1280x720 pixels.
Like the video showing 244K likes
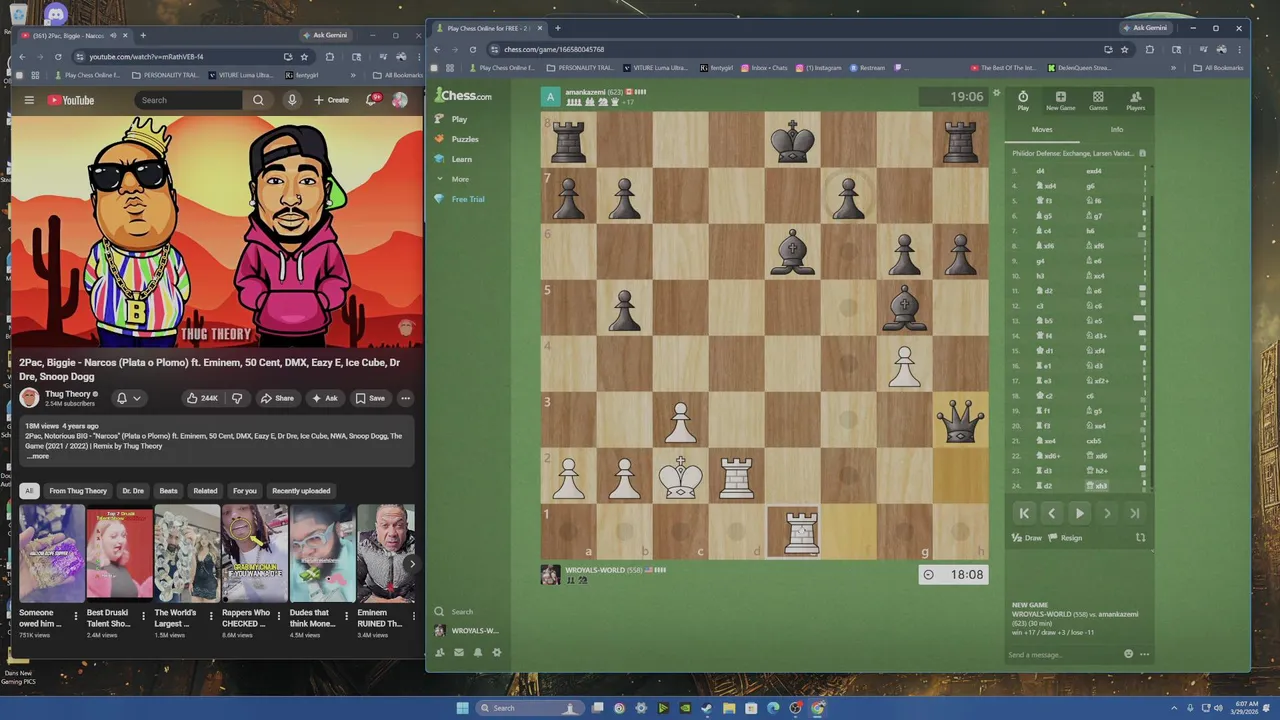pyautogui.click(x=202, y=398)
